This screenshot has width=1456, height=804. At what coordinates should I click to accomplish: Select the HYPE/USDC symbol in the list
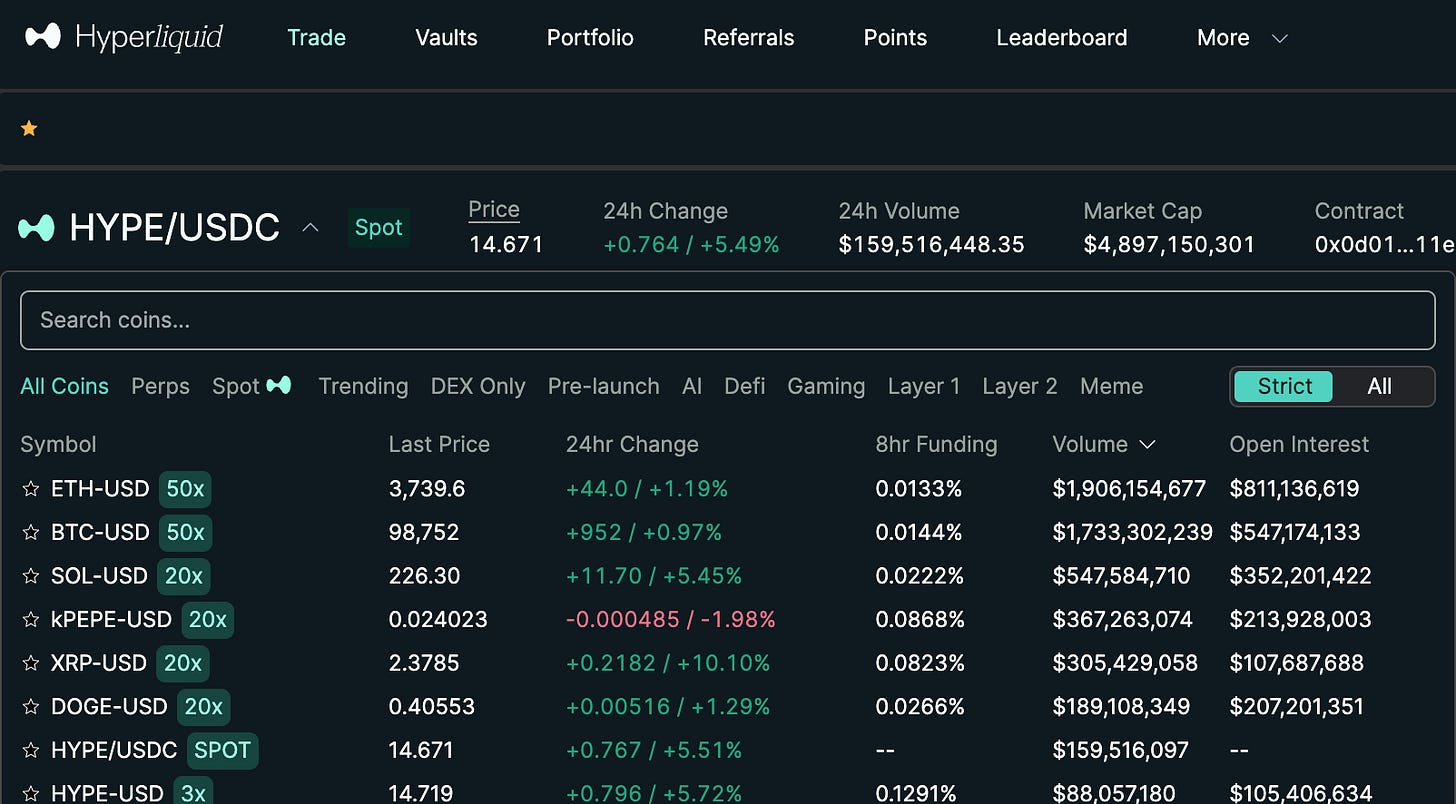click(114, 750)
